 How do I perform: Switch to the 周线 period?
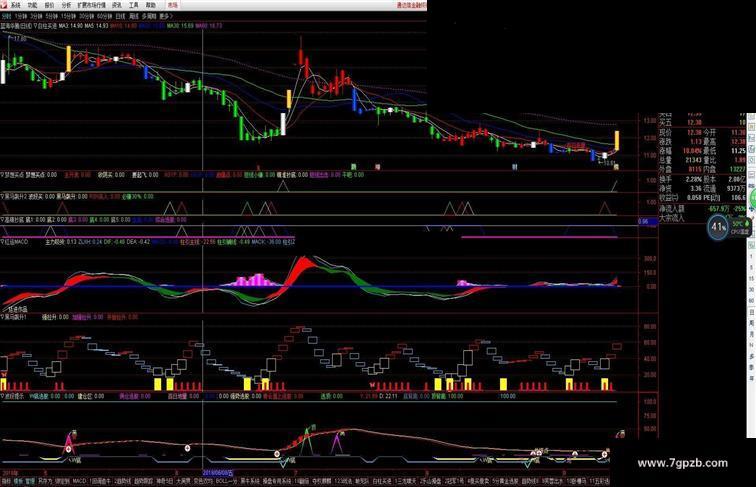134,16
